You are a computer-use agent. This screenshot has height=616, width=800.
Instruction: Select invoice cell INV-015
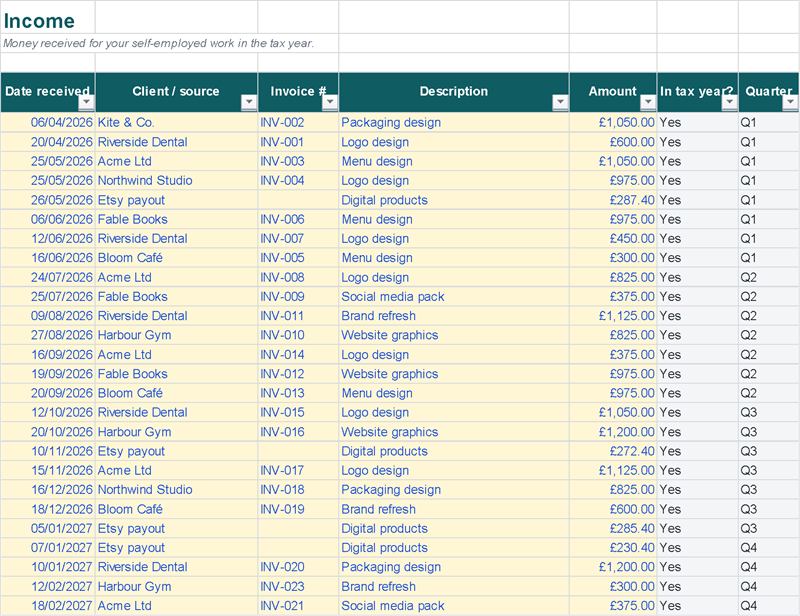coord(298,412)
